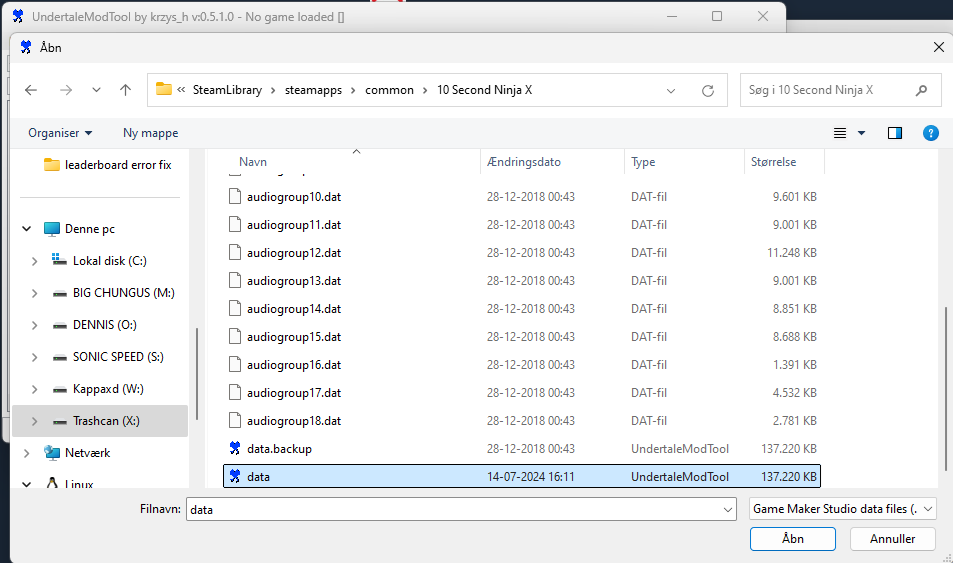Select Netværk in navigation pane

pyautogui.click(x=88, y=453)
